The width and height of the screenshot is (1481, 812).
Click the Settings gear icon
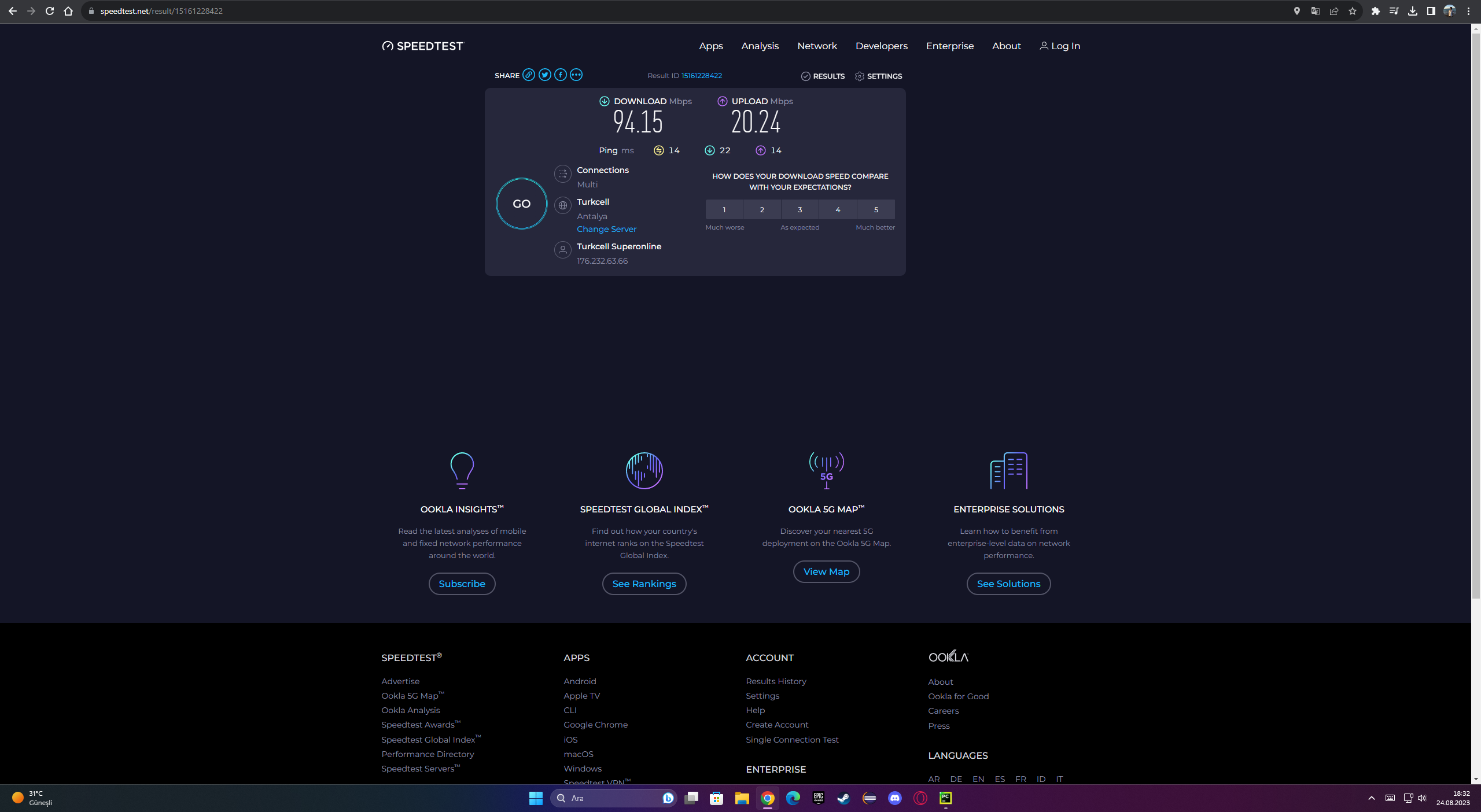pos(860,76)
